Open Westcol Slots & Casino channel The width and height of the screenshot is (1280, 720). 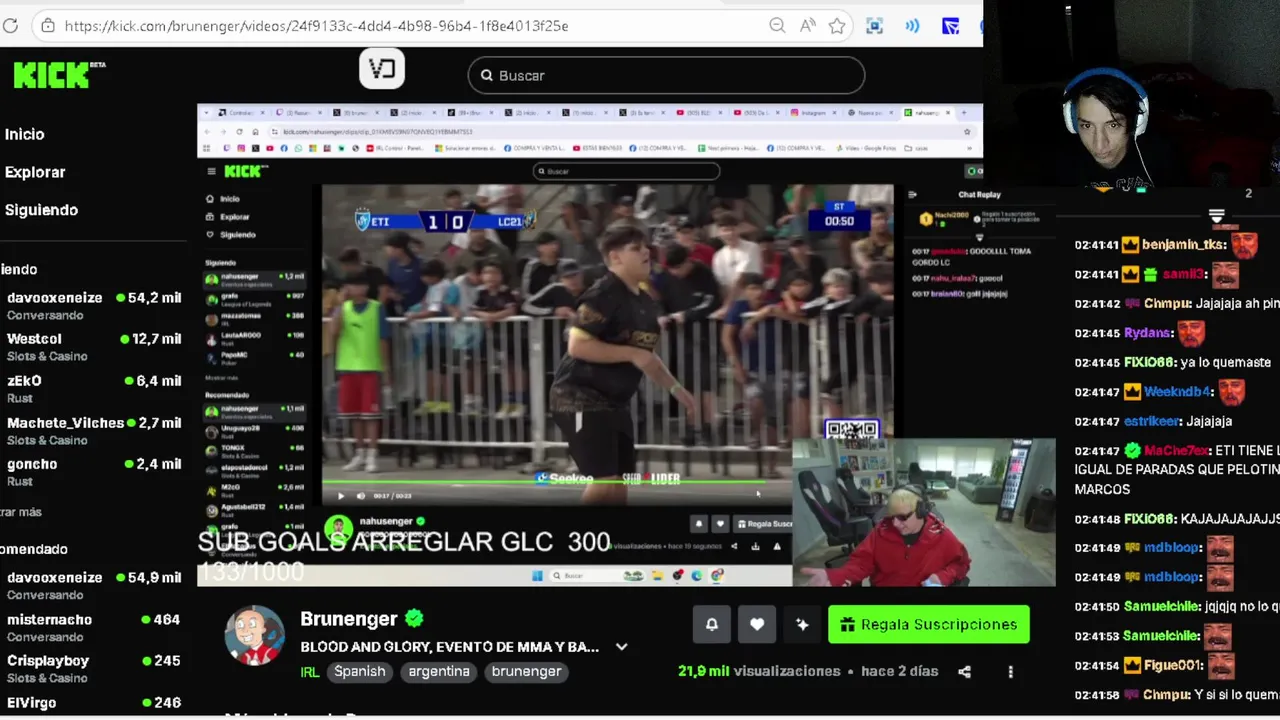(92, 347)
